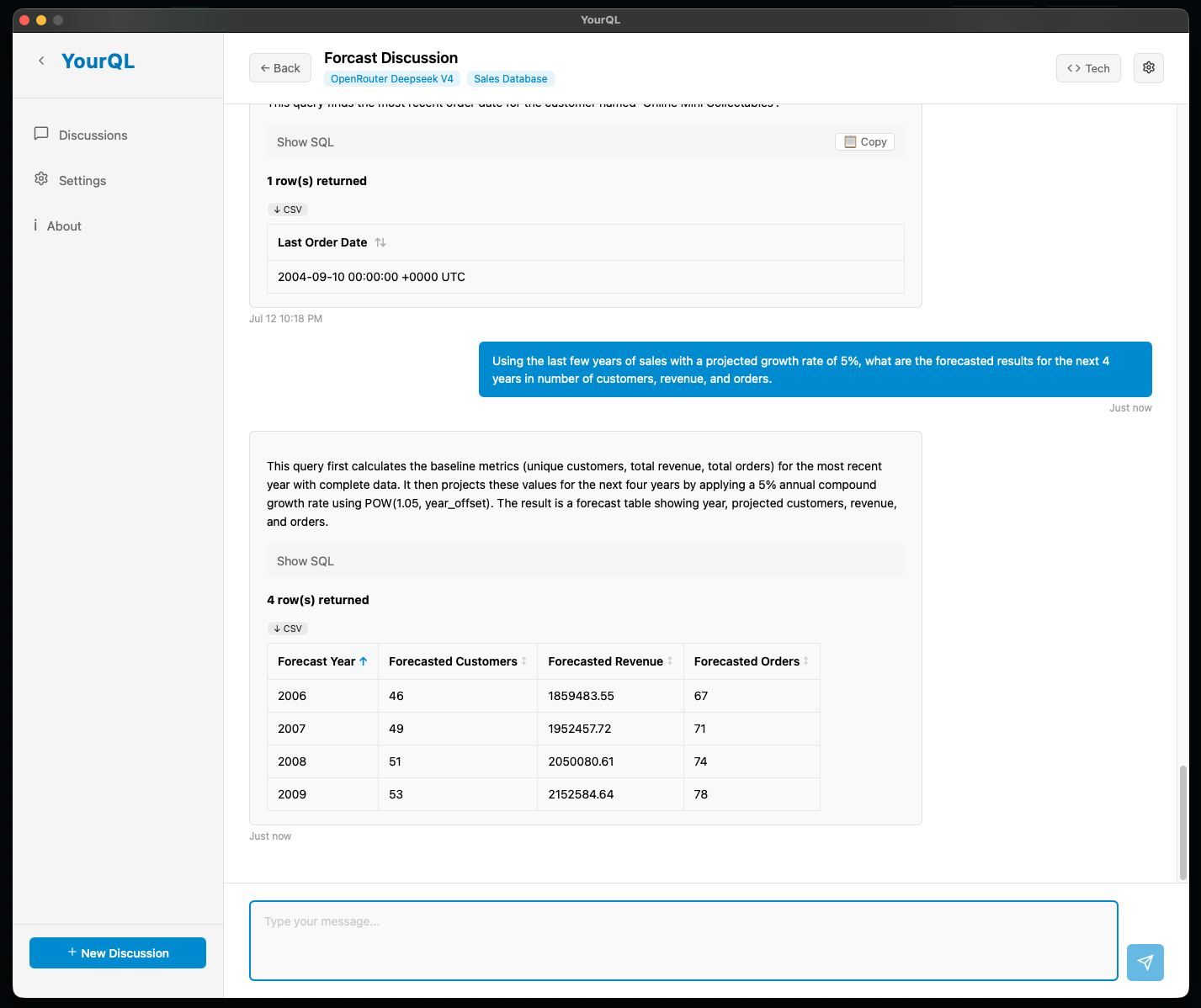
Task: Click the OpenRouter Deepseek V4 tag
Action: pyautogui.click(x=392, y=79)
